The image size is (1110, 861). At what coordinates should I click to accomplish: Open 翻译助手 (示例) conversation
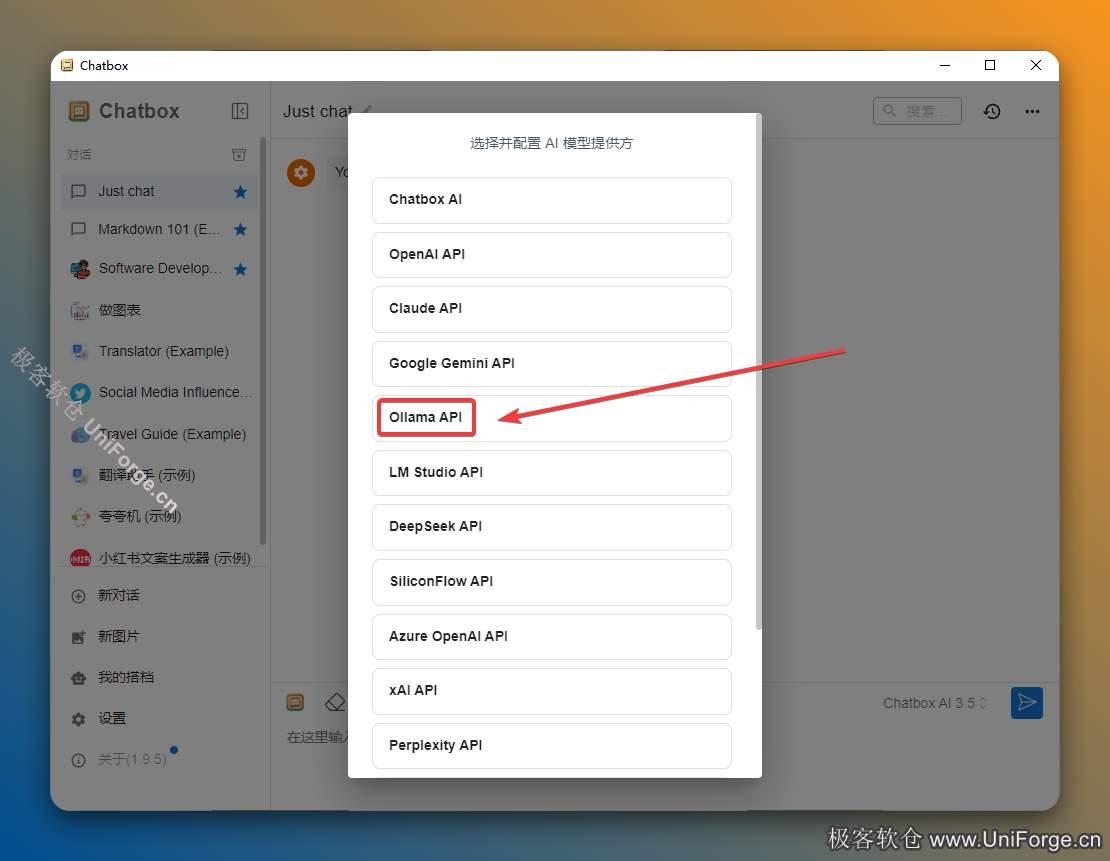click(x=159, y=475)
